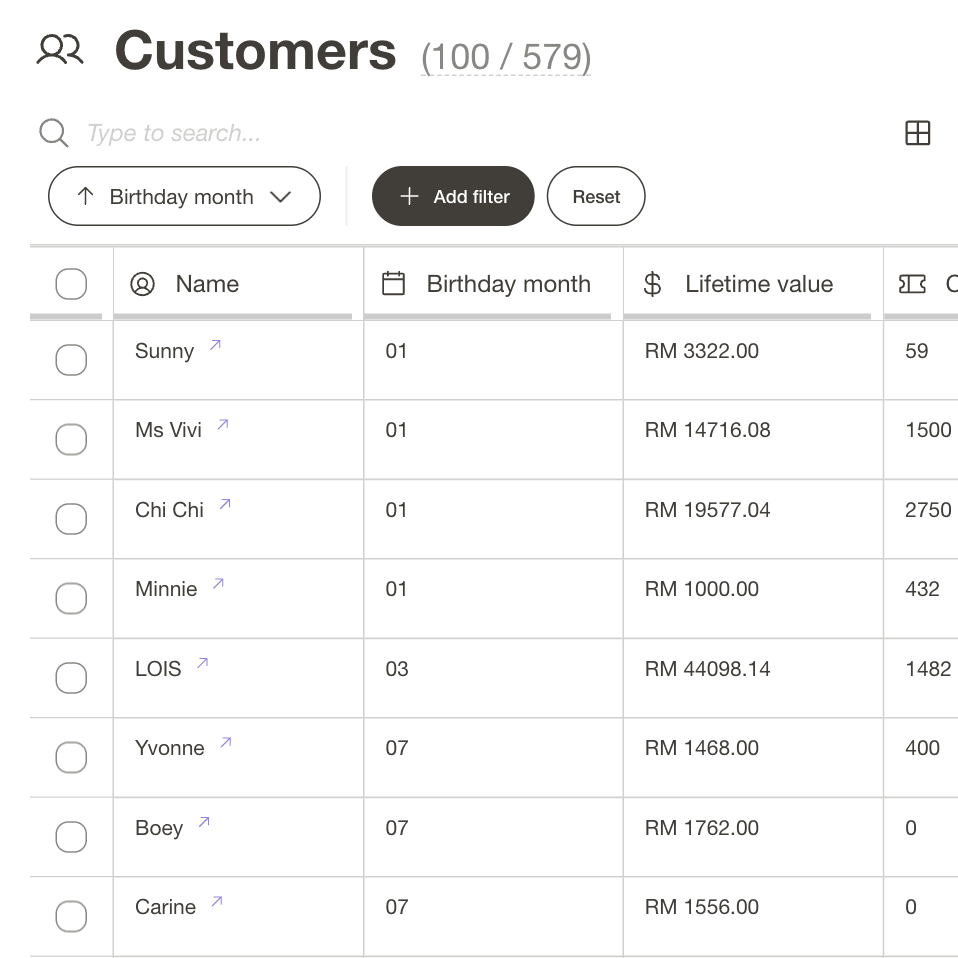Click the name Yvonne
Viewport: 958px width, 958px height.
[170, 748]
